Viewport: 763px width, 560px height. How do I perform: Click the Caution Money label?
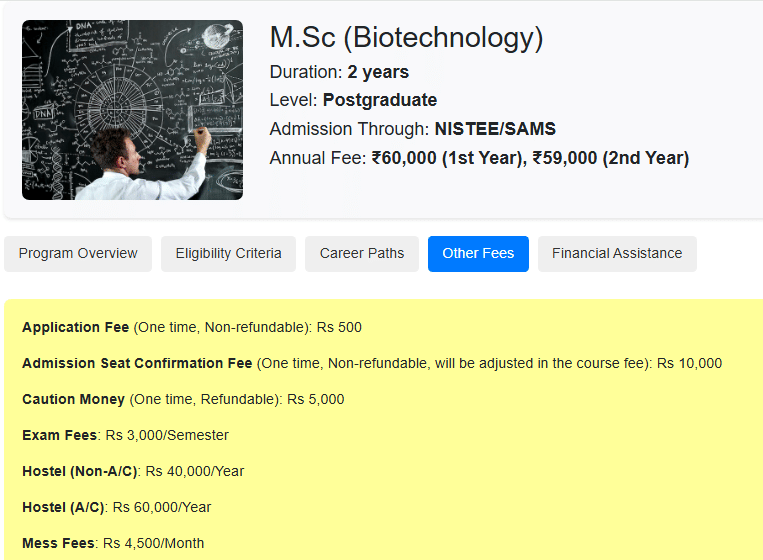click(x=73, y=399)
